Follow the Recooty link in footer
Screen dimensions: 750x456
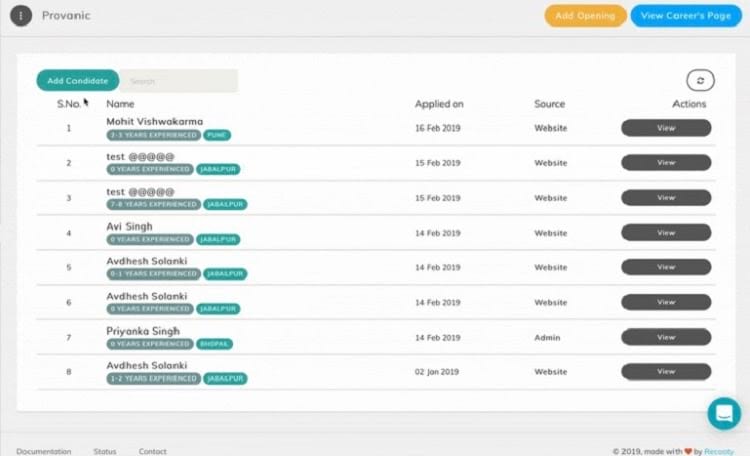coord(720,451)
